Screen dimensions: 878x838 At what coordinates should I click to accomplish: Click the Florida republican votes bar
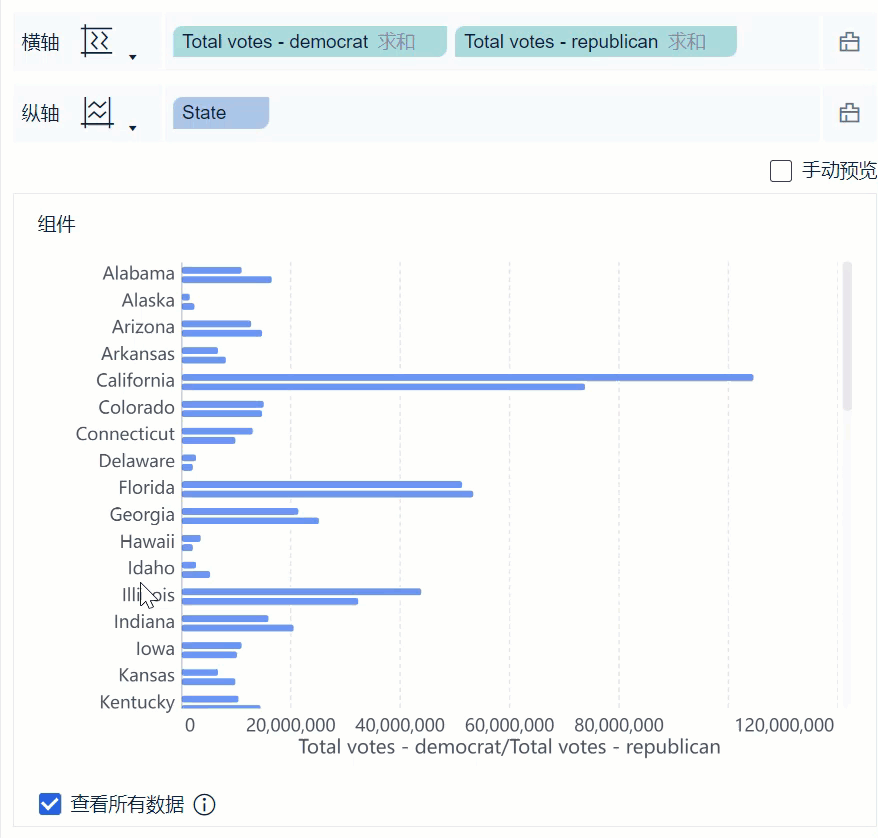coord(327,493)
